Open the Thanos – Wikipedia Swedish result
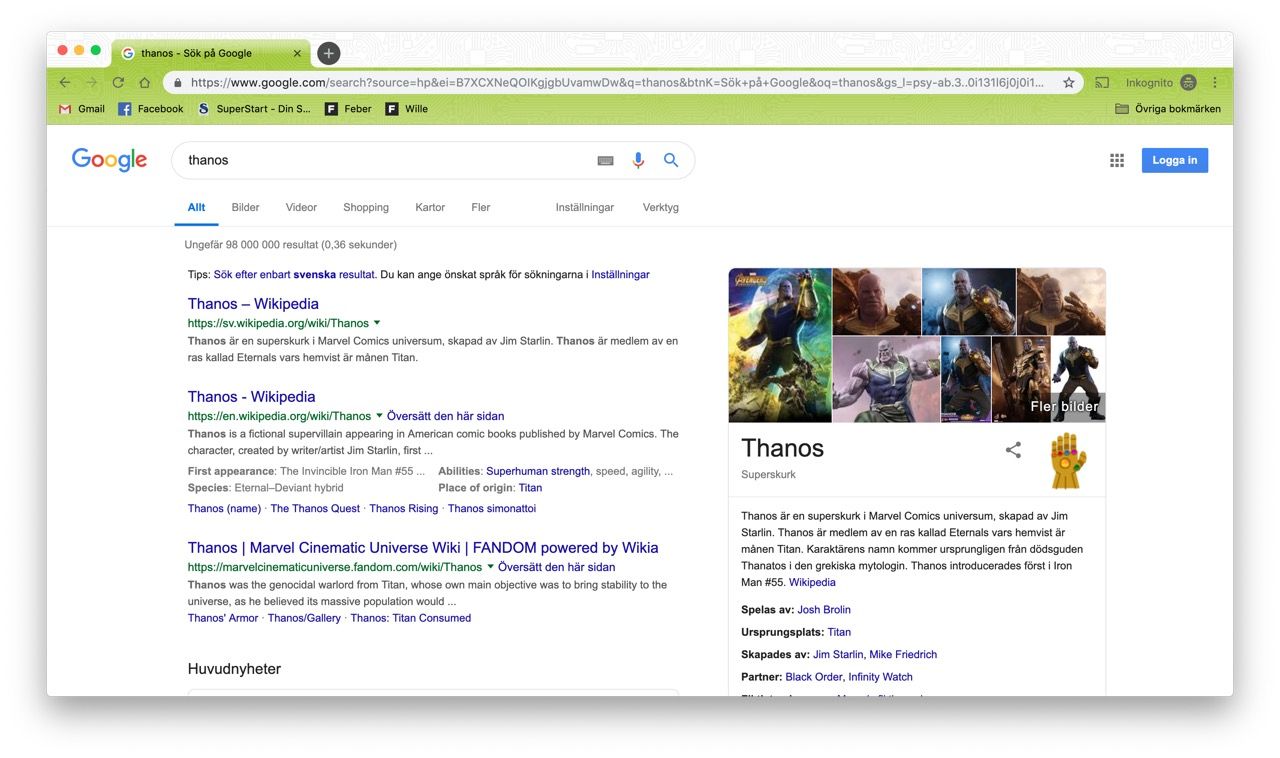Screen dimensions: 1280x758 [253, 304]
